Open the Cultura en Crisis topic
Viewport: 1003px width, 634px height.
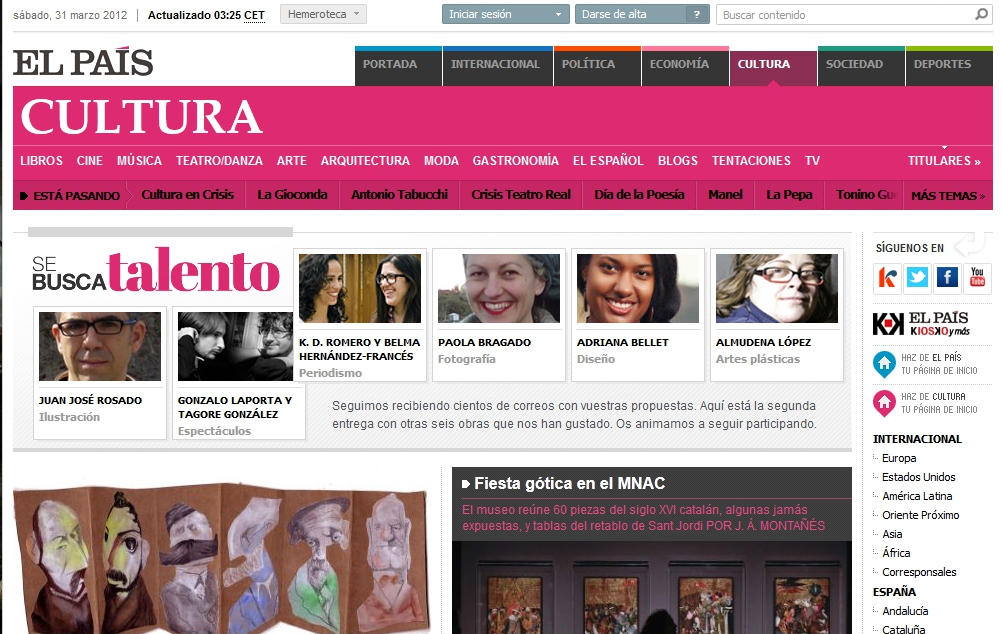(187, 194)
